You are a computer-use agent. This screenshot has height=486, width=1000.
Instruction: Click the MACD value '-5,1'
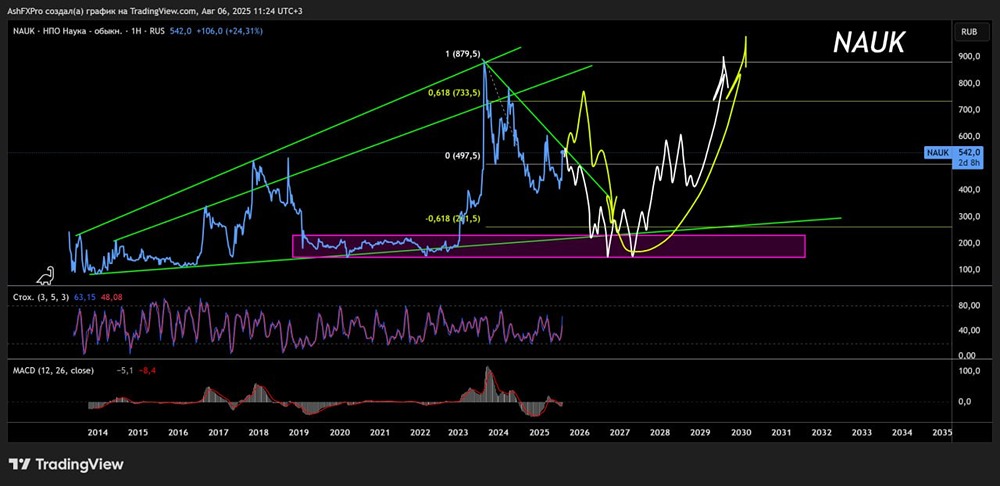(x=124, y=370)
